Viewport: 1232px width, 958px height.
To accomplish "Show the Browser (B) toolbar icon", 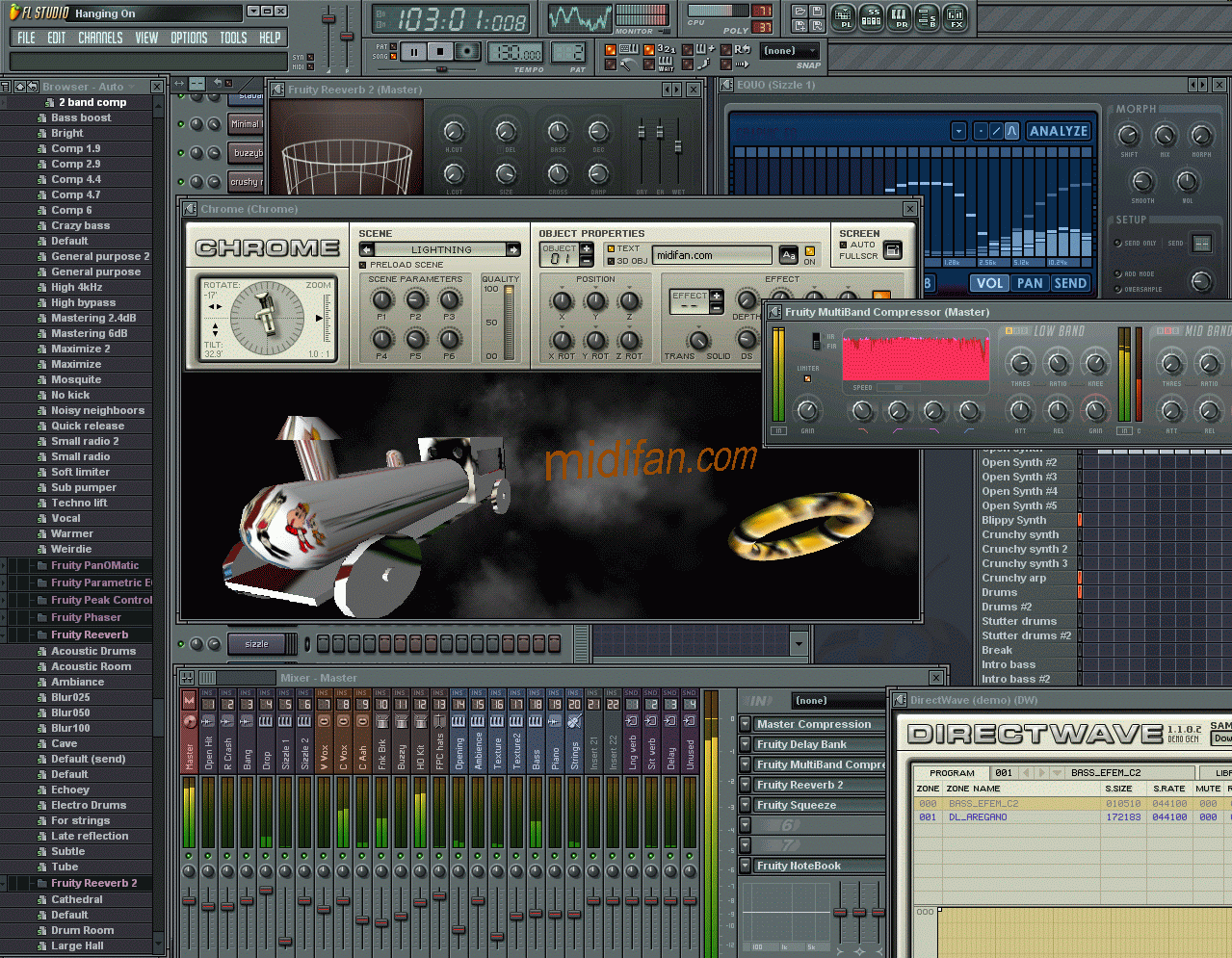I will pos(927,17).
